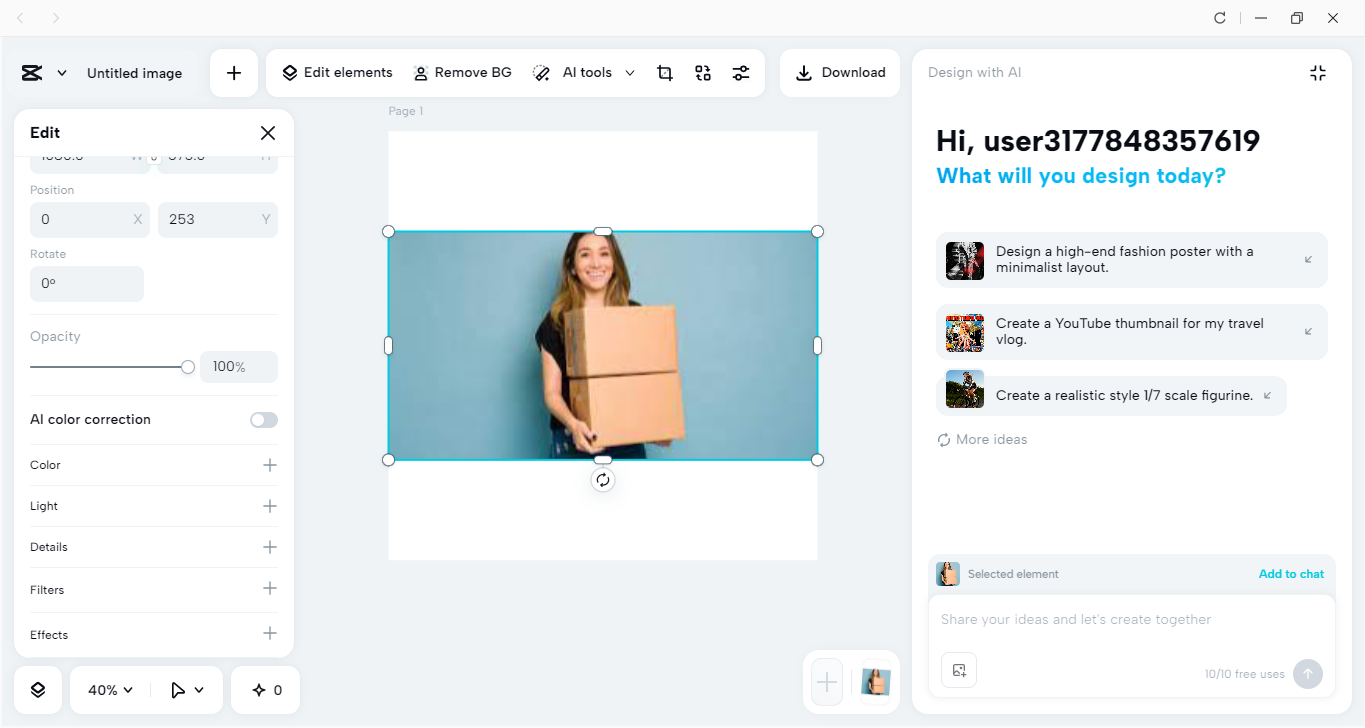Choose the 1/7 scale figurine suggestion

click(x=1111, y=396)
